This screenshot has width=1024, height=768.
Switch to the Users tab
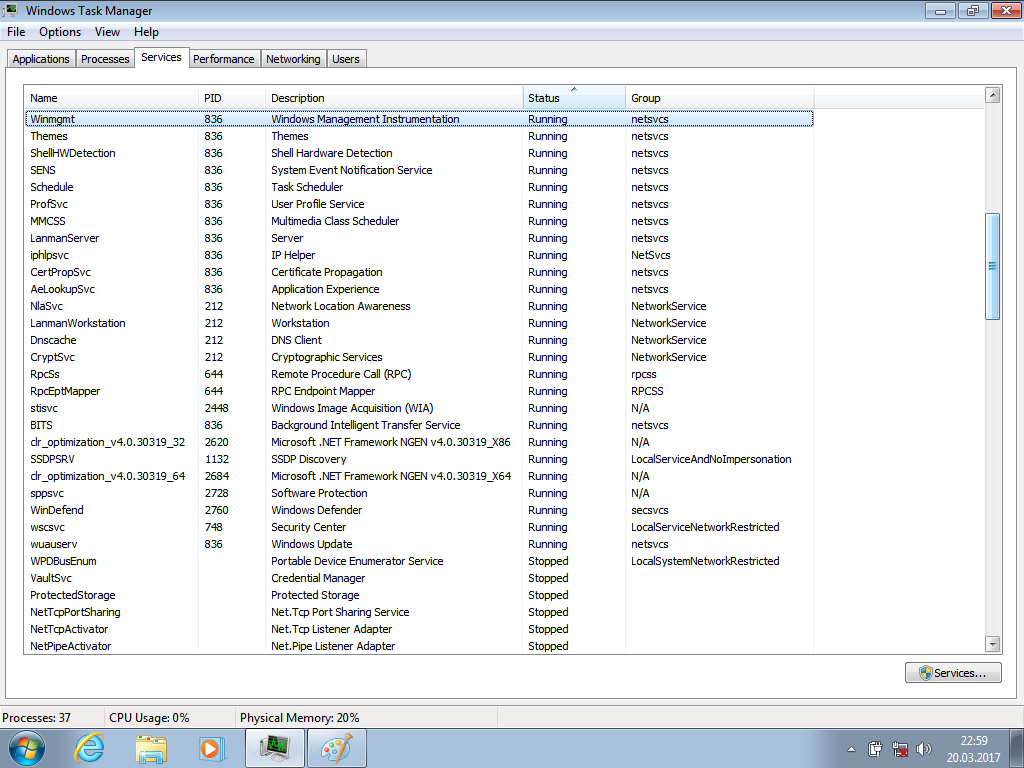(x=345, y=59)
